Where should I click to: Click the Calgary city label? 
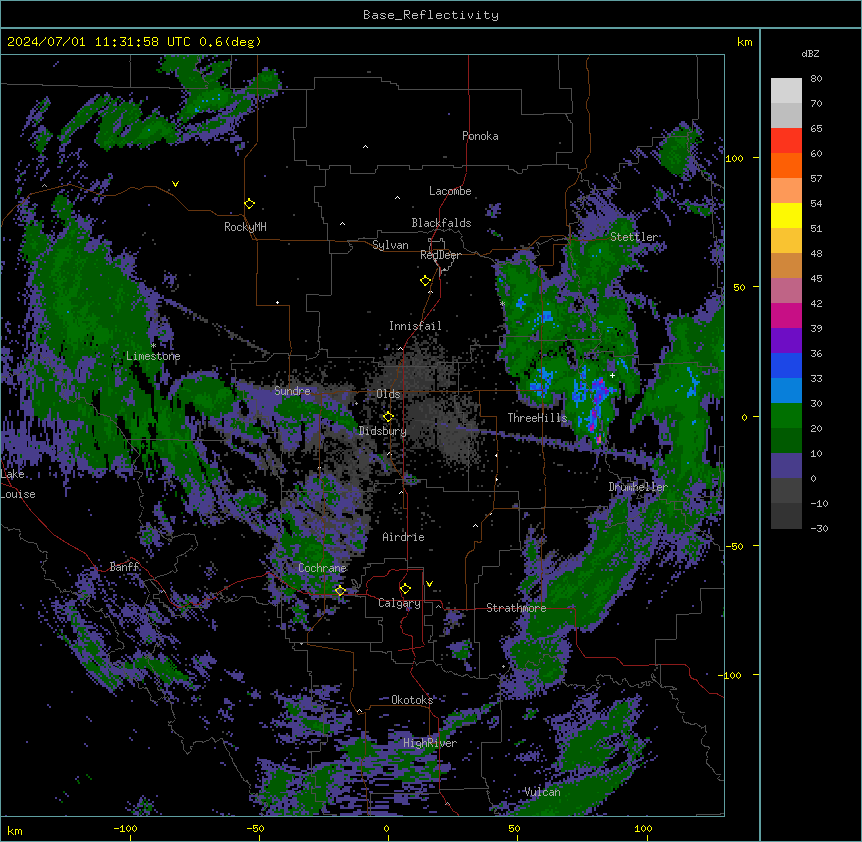coord(399,603)
